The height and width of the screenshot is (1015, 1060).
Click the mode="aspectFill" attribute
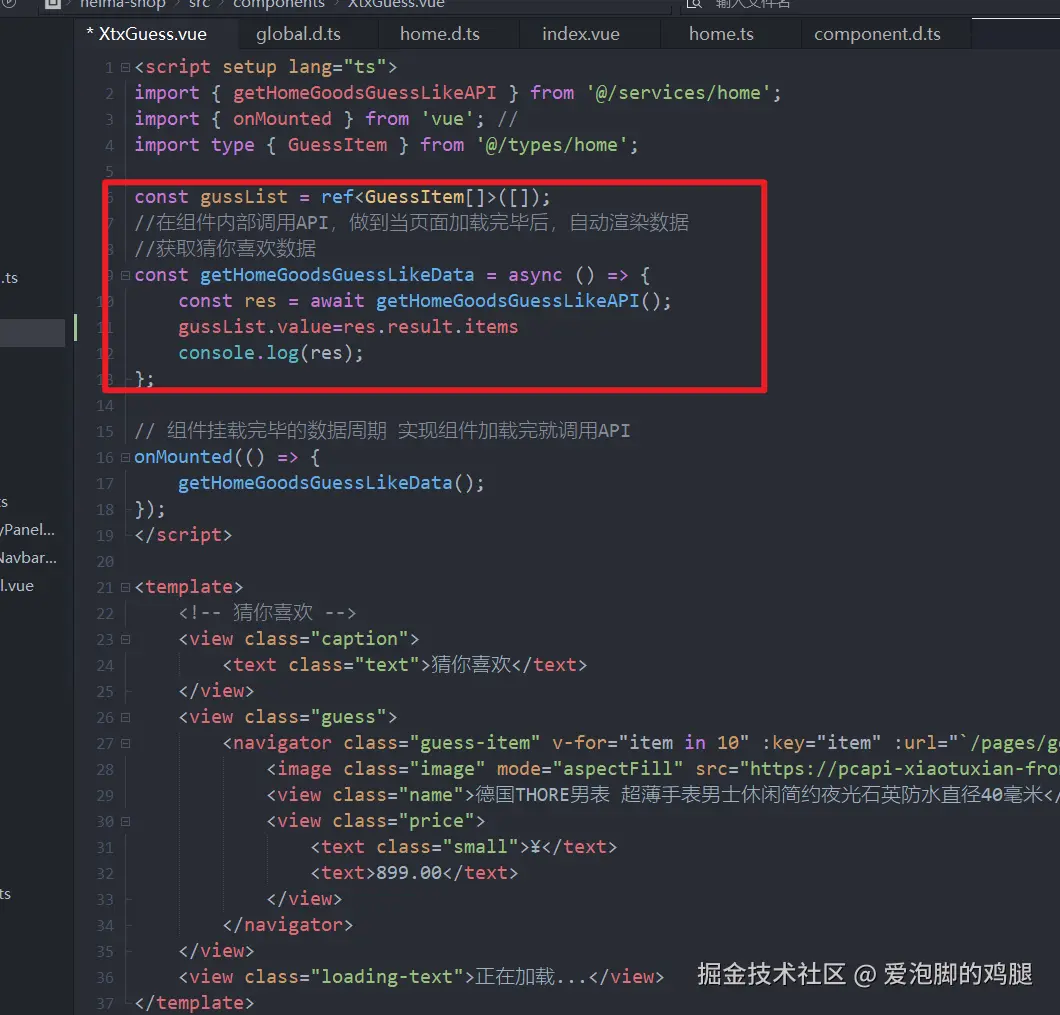click(589, 769)
